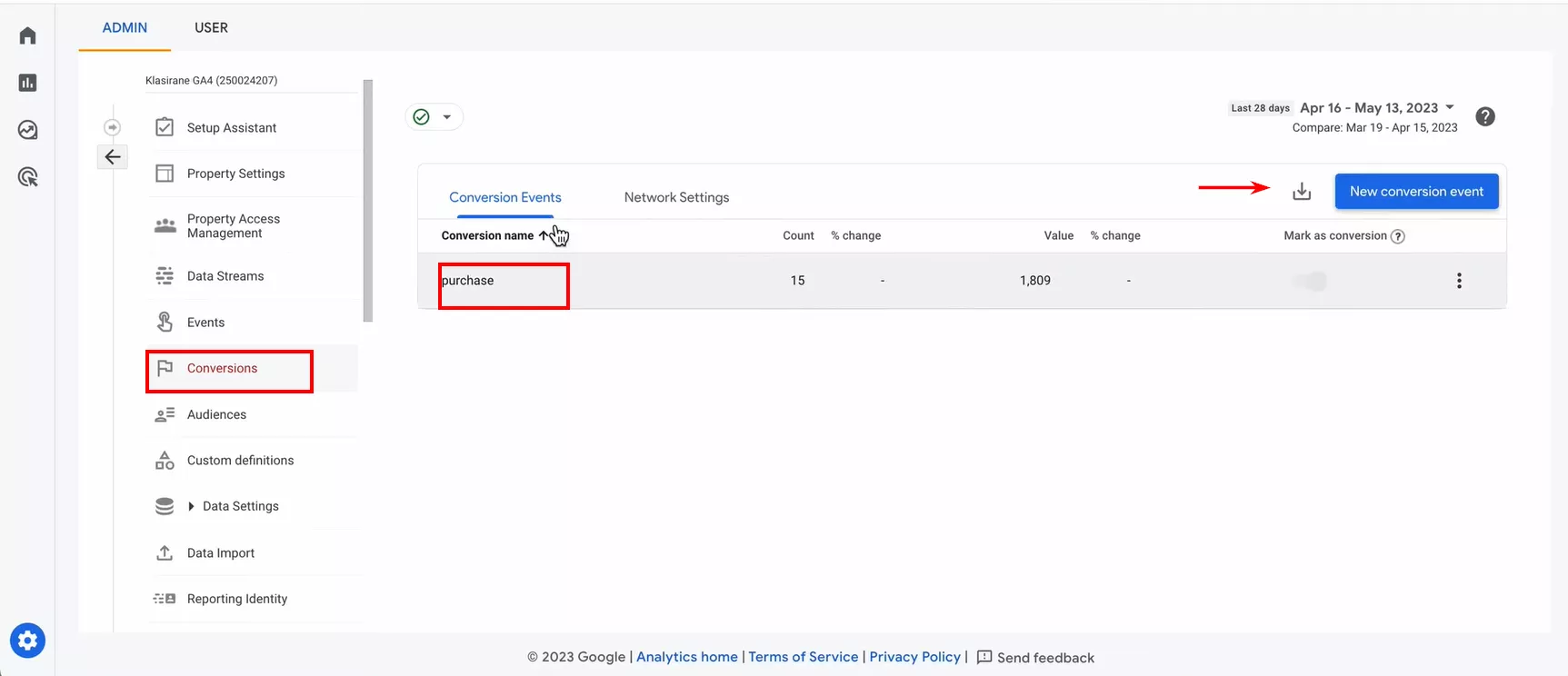Open Data Import menu text
This screenshot has width=1568, height=676.
221,553
